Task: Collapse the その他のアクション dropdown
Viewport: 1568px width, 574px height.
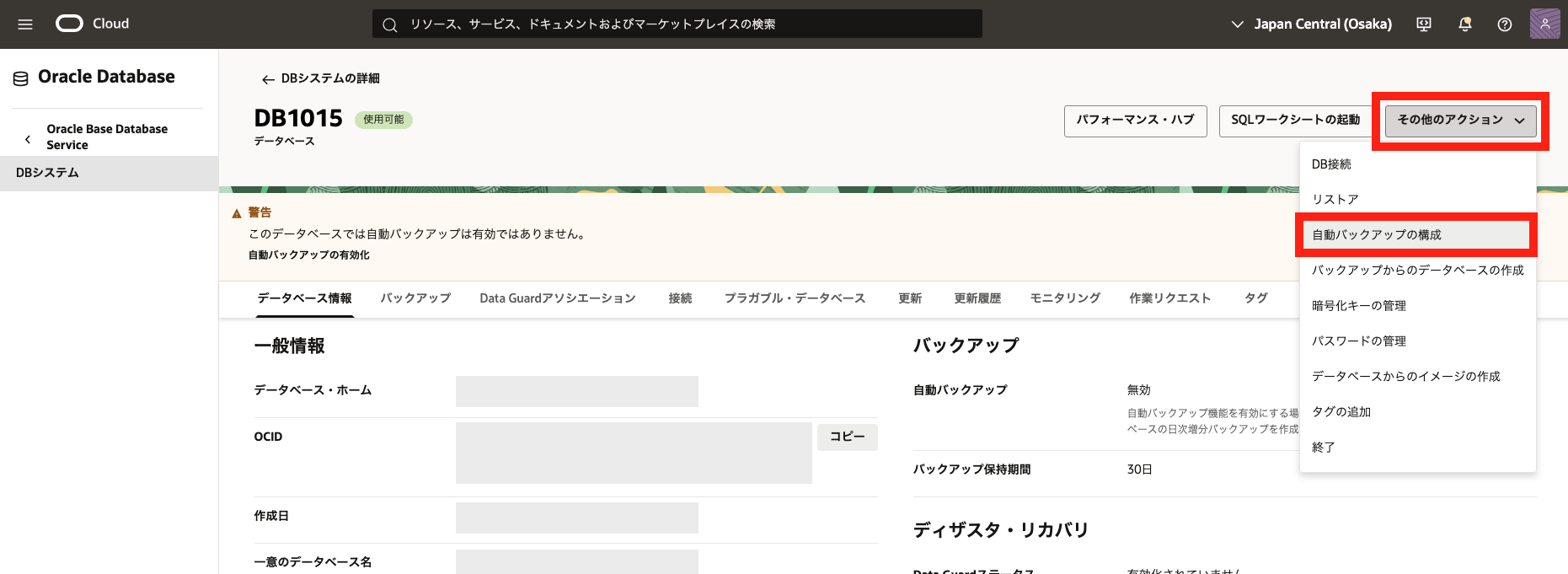Action: pos(1460,121)
